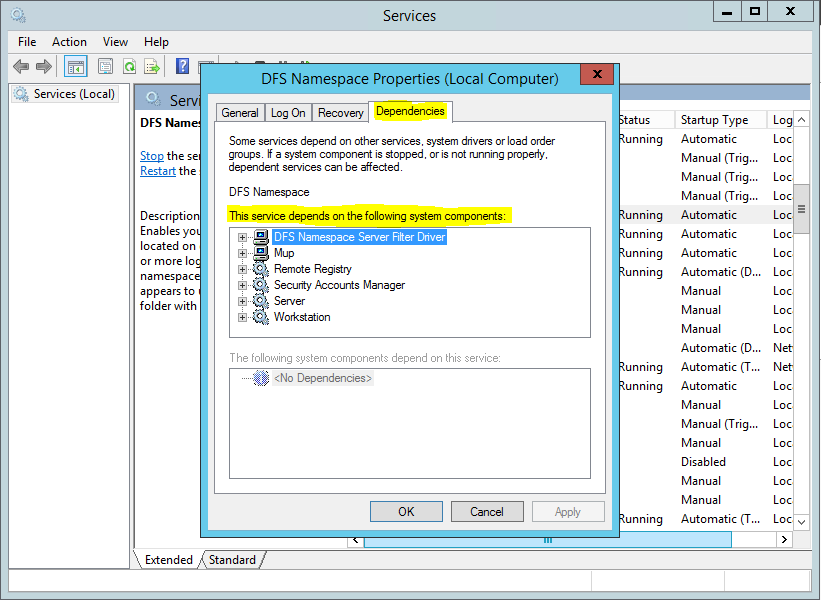
Task: Select the DFS Namespace Server Filter Driver item
Action: coord(359,237)
